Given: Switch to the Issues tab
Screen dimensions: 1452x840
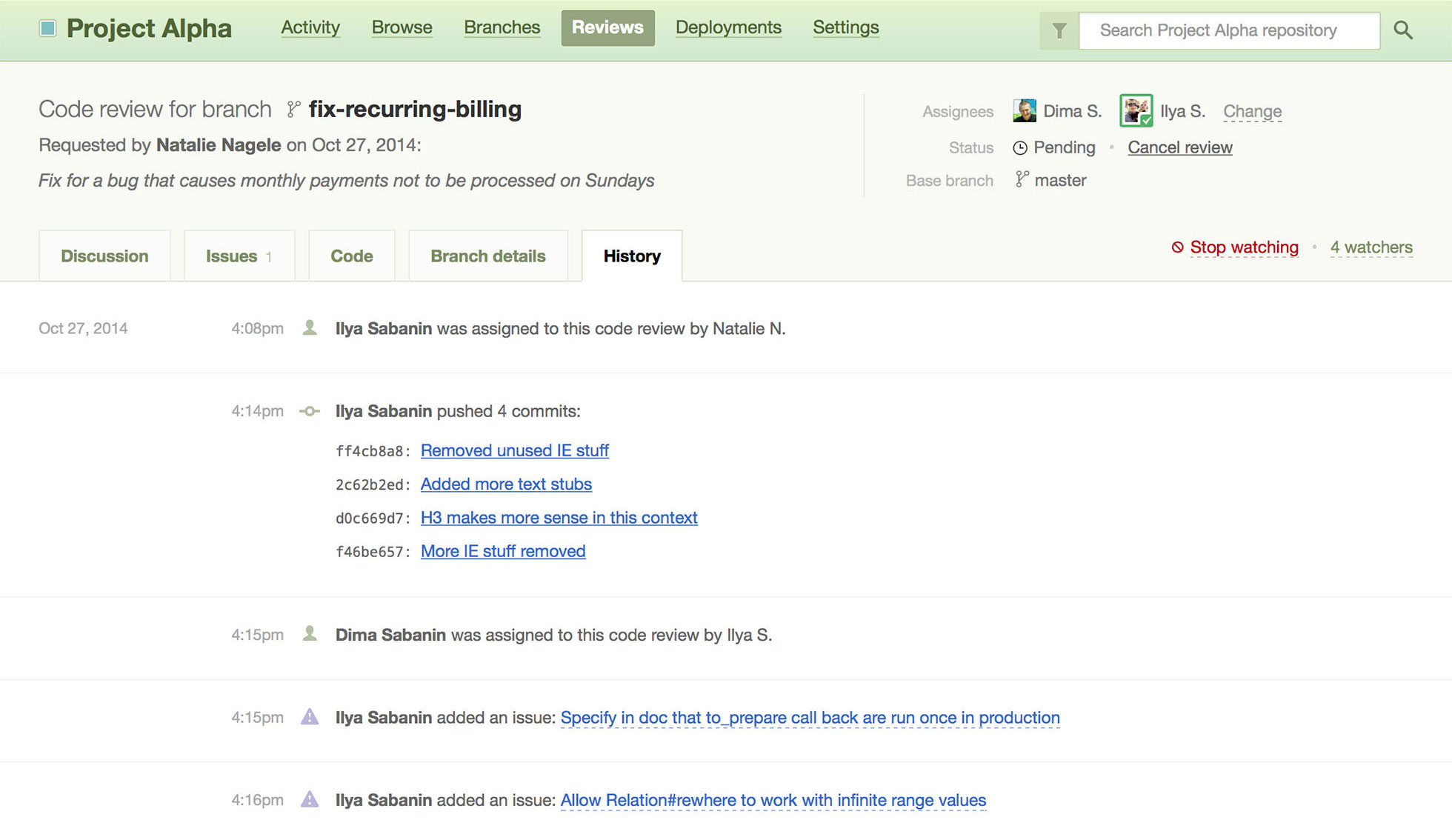Looking at the screenshot, I should (239, 256).
